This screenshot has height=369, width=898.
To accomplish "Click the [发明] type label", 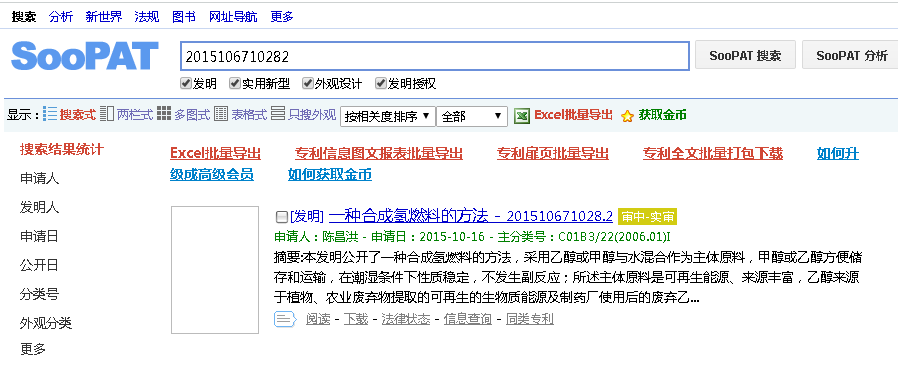I will (308, 217).
